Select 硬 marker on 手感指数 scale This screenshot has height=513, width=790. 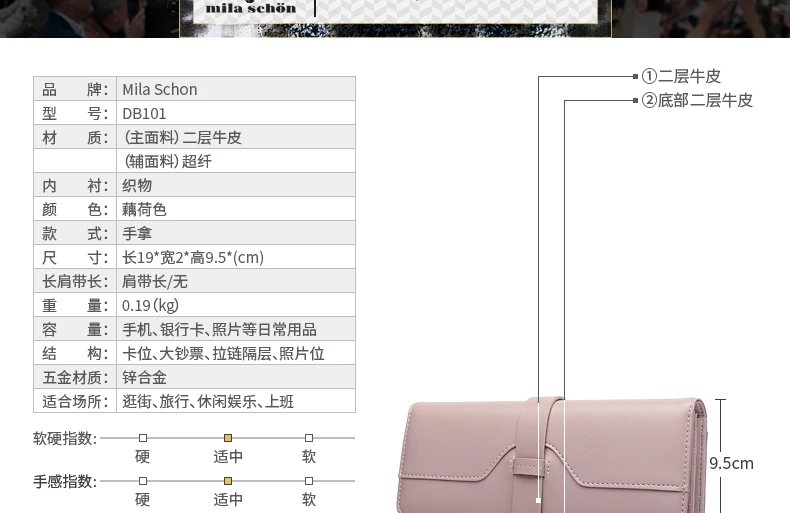[143, 481]
